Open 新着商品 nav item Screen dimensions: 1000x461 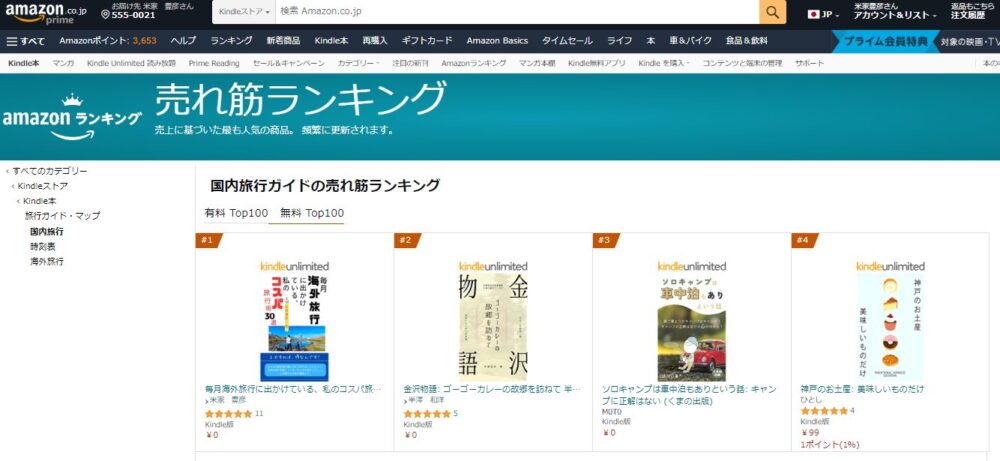283,41
